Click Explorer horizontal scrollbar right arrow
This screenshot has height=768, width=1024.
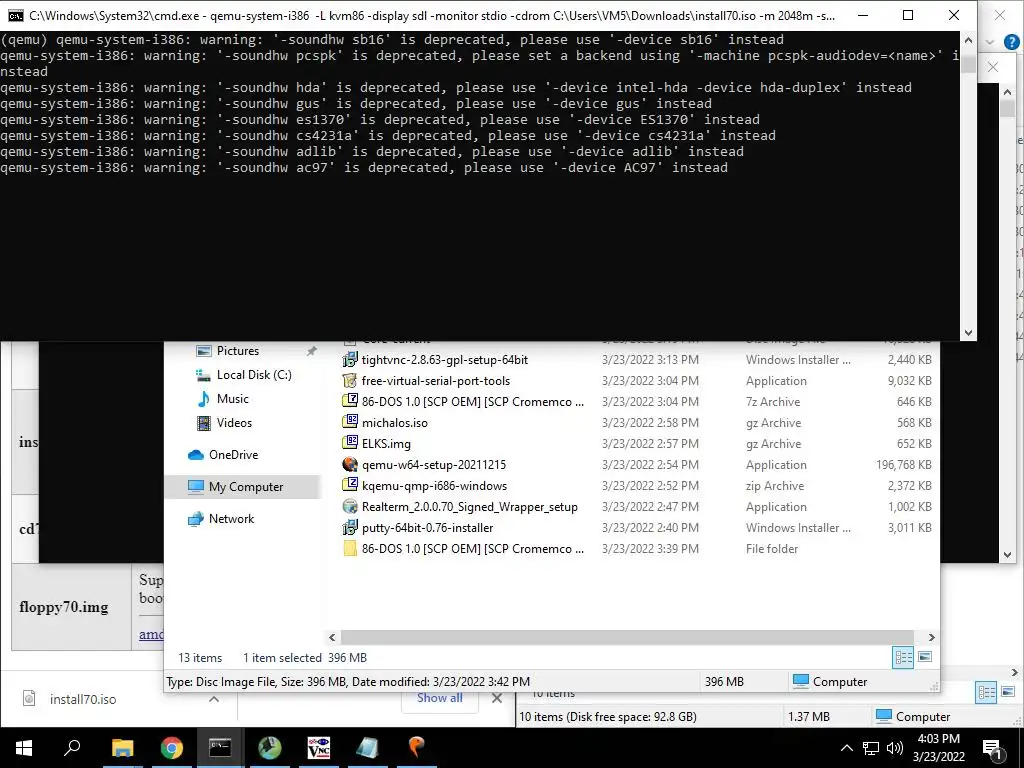pyautogui.click(x=931, y=637)
